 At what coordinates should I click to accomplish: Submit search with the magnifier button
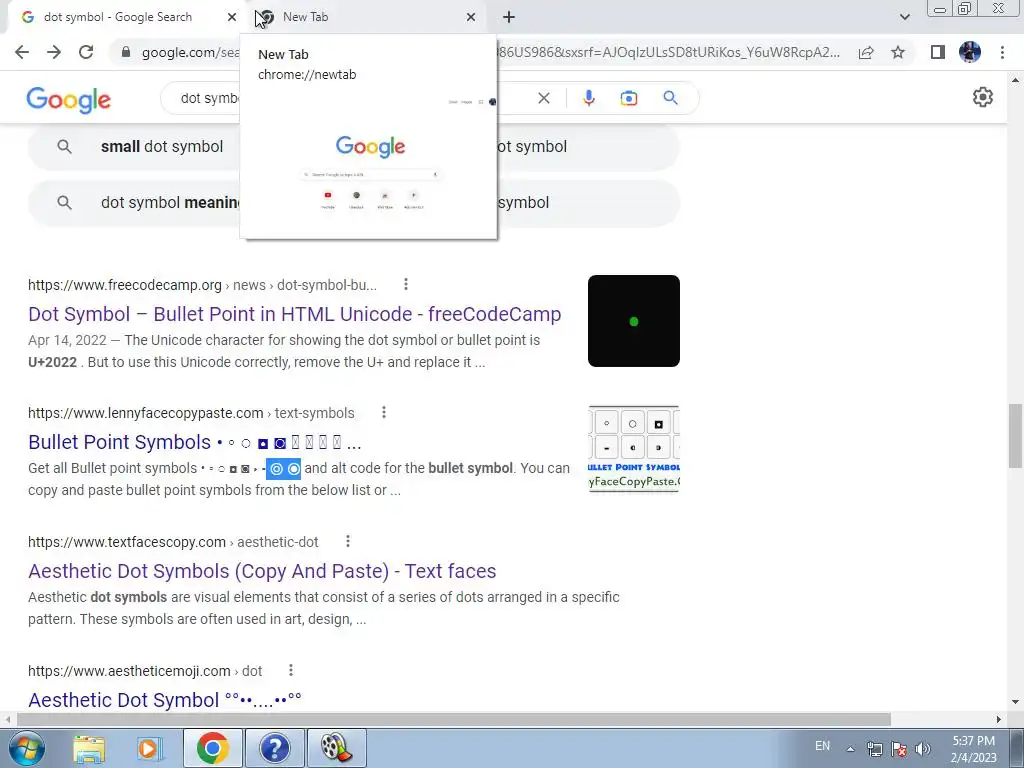pyautogui.click(x=670, y=98)
